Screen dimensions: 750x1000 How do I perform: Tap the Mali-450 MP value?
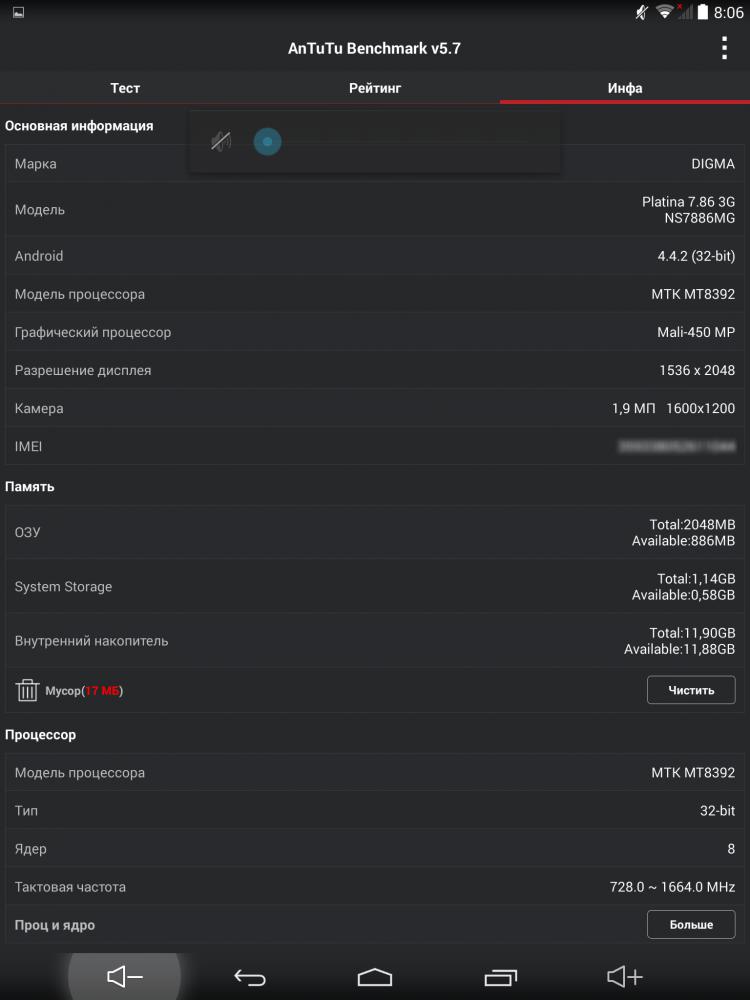click(696, 332)
